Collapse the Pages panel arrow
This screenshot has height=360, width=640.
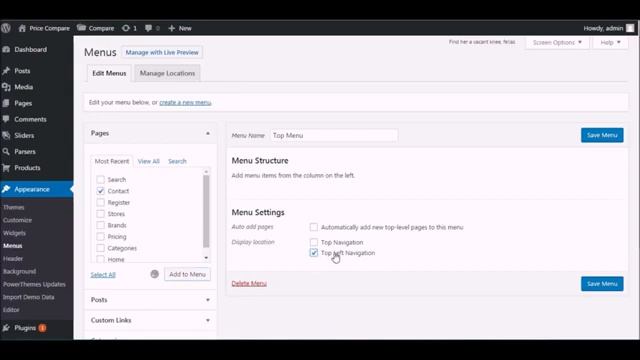pyautogui.click(x=208, y=133)
